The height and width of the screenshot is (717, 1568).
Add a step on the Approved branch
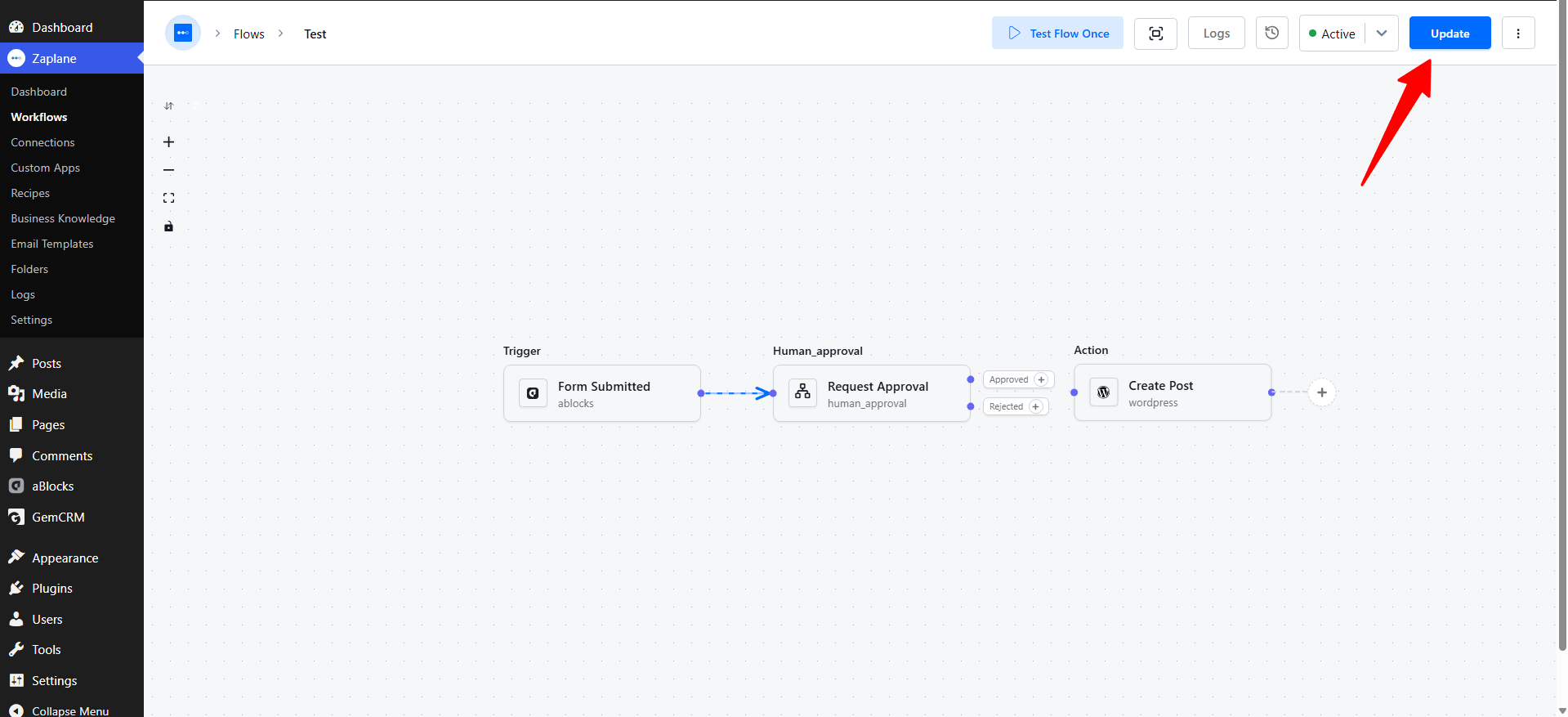tap(1041, 379)
